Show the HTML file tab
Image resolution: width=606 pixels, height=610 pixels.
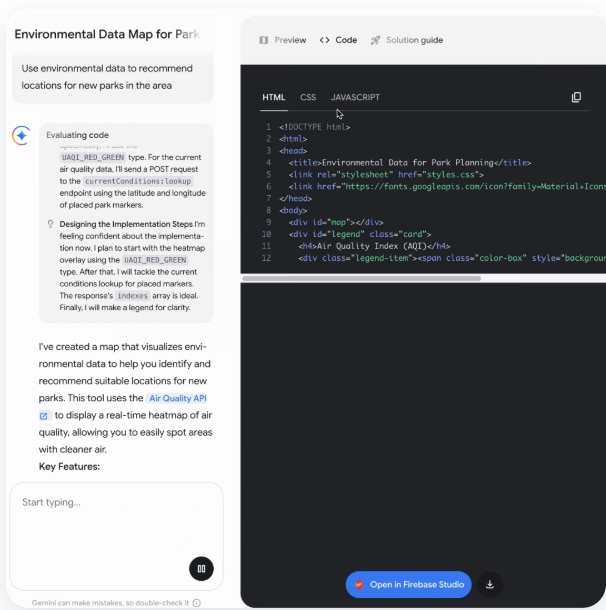click(x=273, y=97)
